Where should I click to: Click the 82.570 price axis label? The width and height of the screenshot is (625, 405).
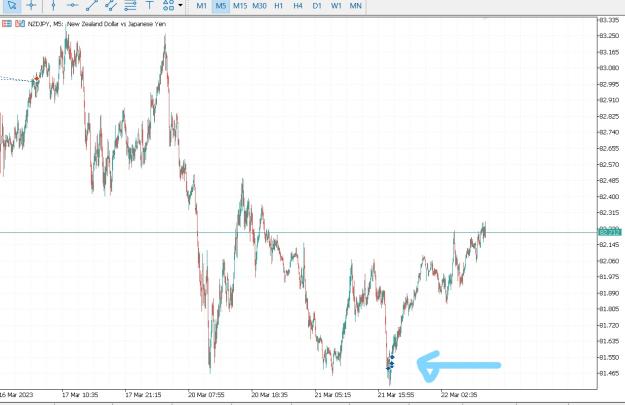click(x=609, y=165)
